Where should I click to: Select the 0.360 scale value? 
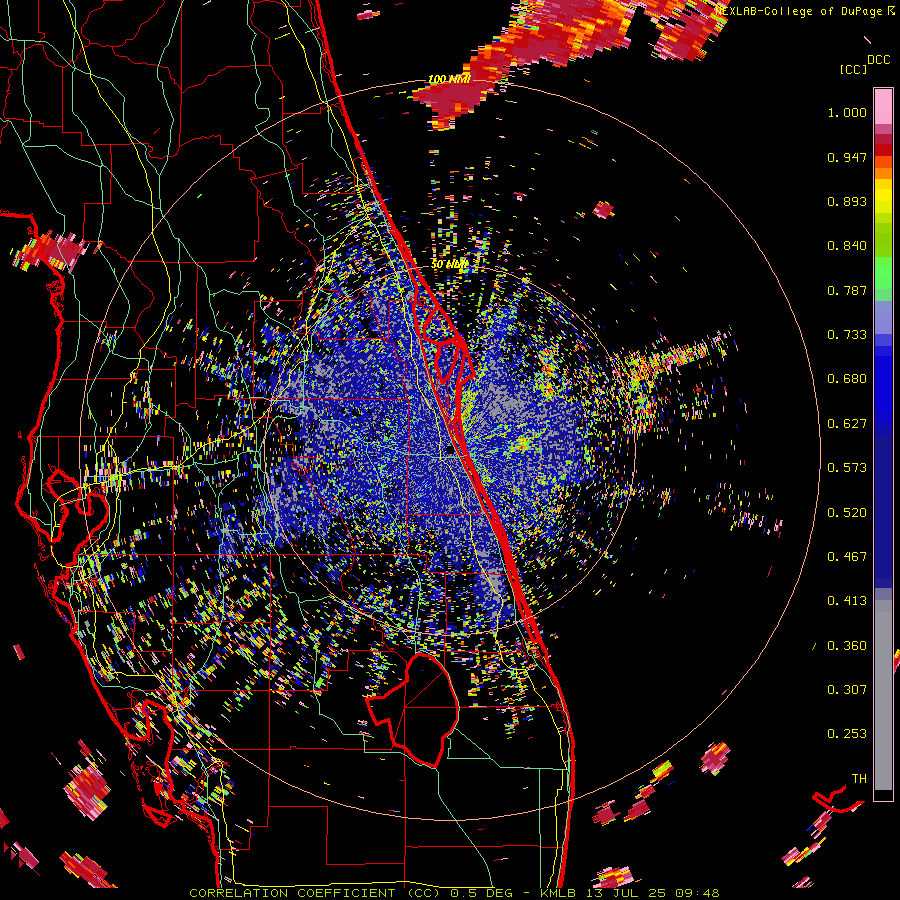coord(847,646)
